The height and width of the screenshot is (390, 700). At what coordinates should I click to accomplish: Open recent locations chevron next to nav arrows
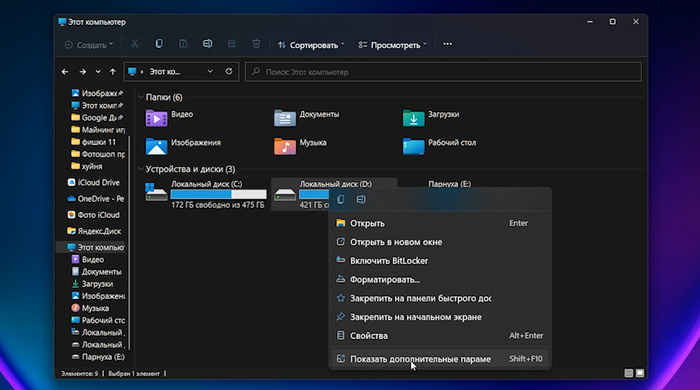tap(98, 71)
